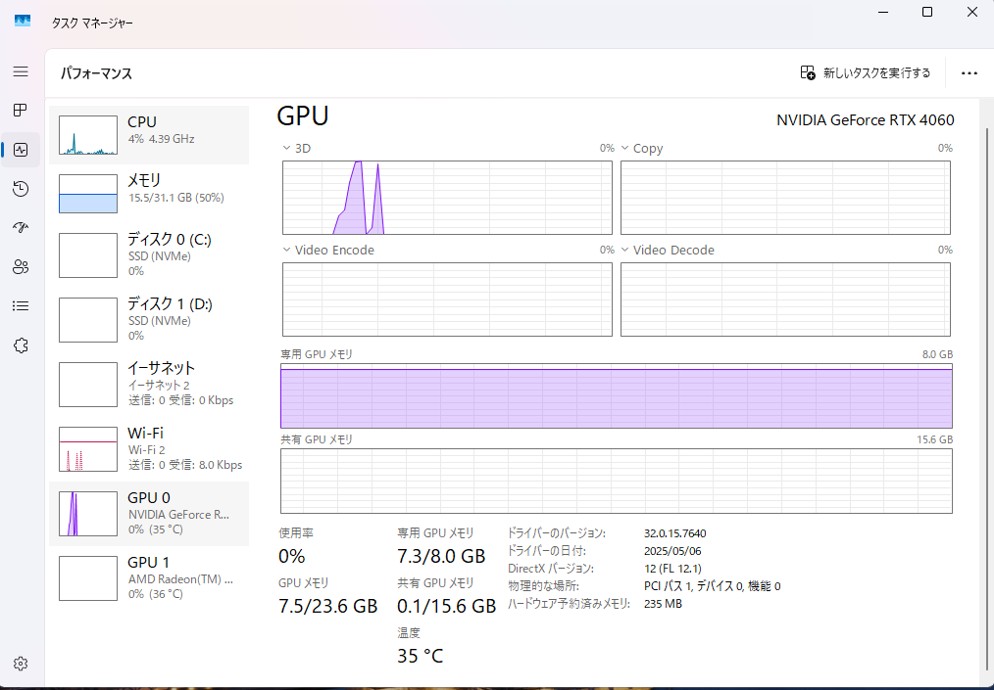Select the Performance page icon
Screen dimensions: 994x690
20,150
